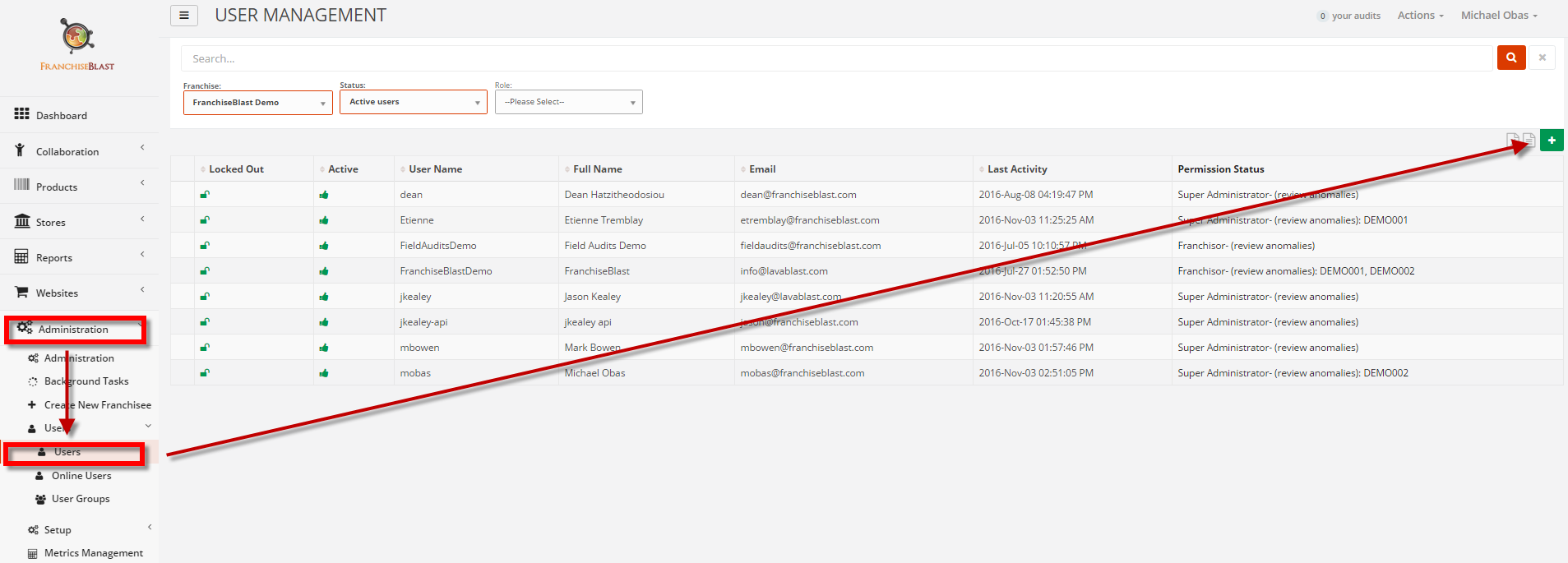This screenshot has height=563, width=1568.
Task: Toggle active thumbs-up for jkealey-api
Action: point(324,322)
